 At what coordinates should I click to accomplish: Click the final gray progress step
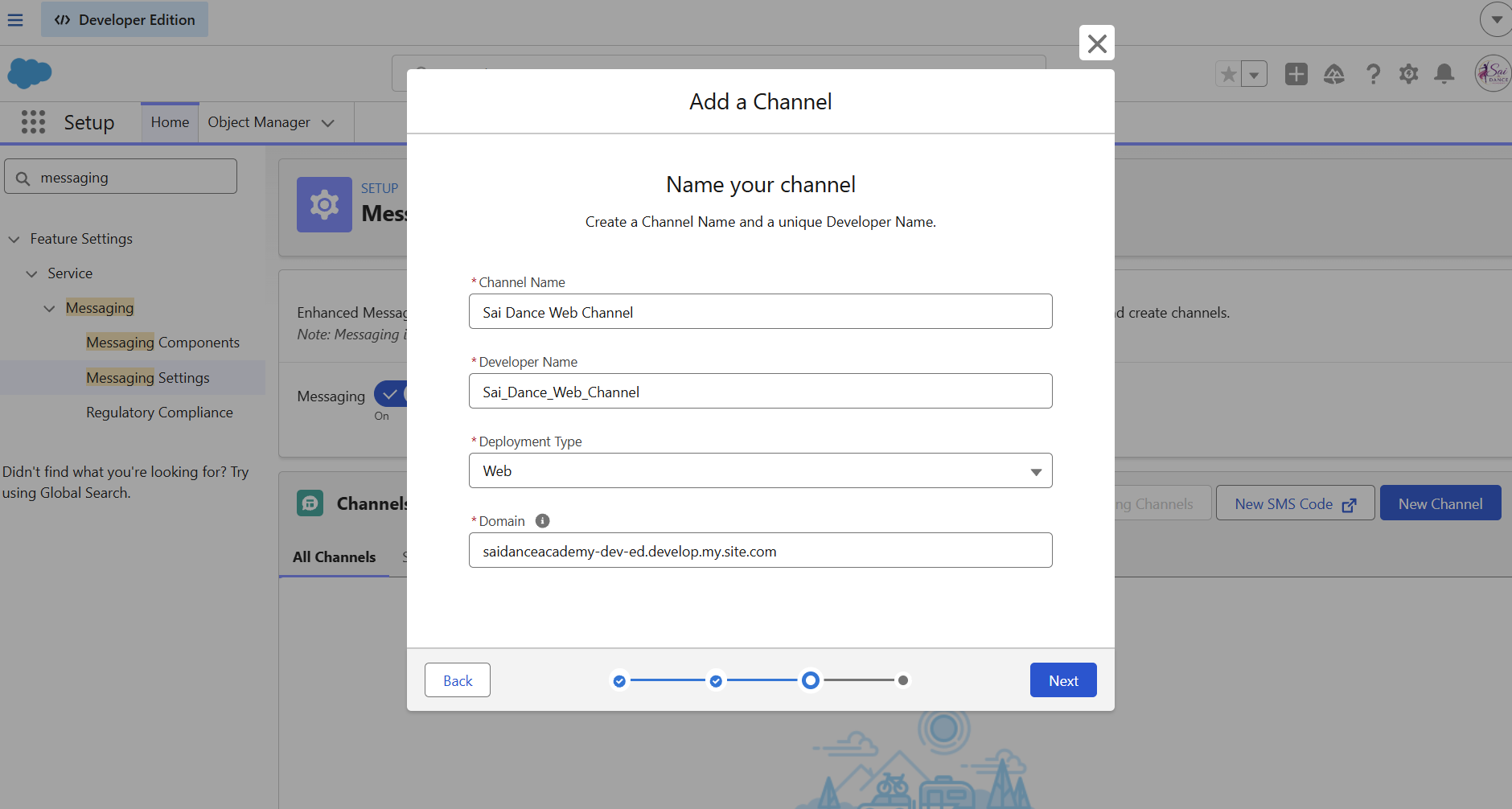pyautogui.click(x=903, y=680)
